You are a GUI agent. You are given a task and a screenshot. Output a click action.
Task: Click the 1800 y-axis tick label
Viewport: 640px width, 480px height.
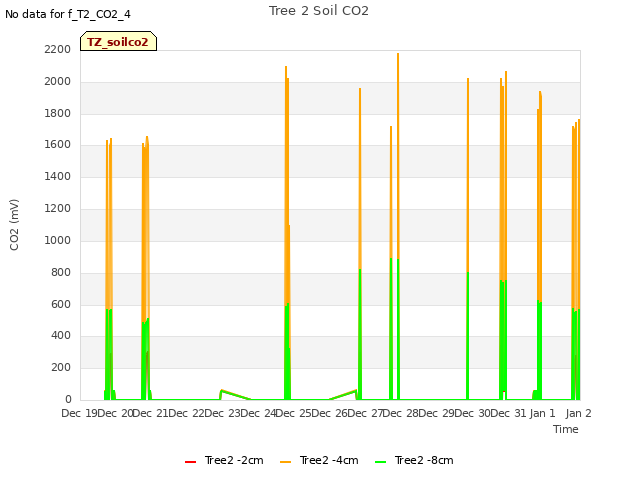click(x=58, y=113)
